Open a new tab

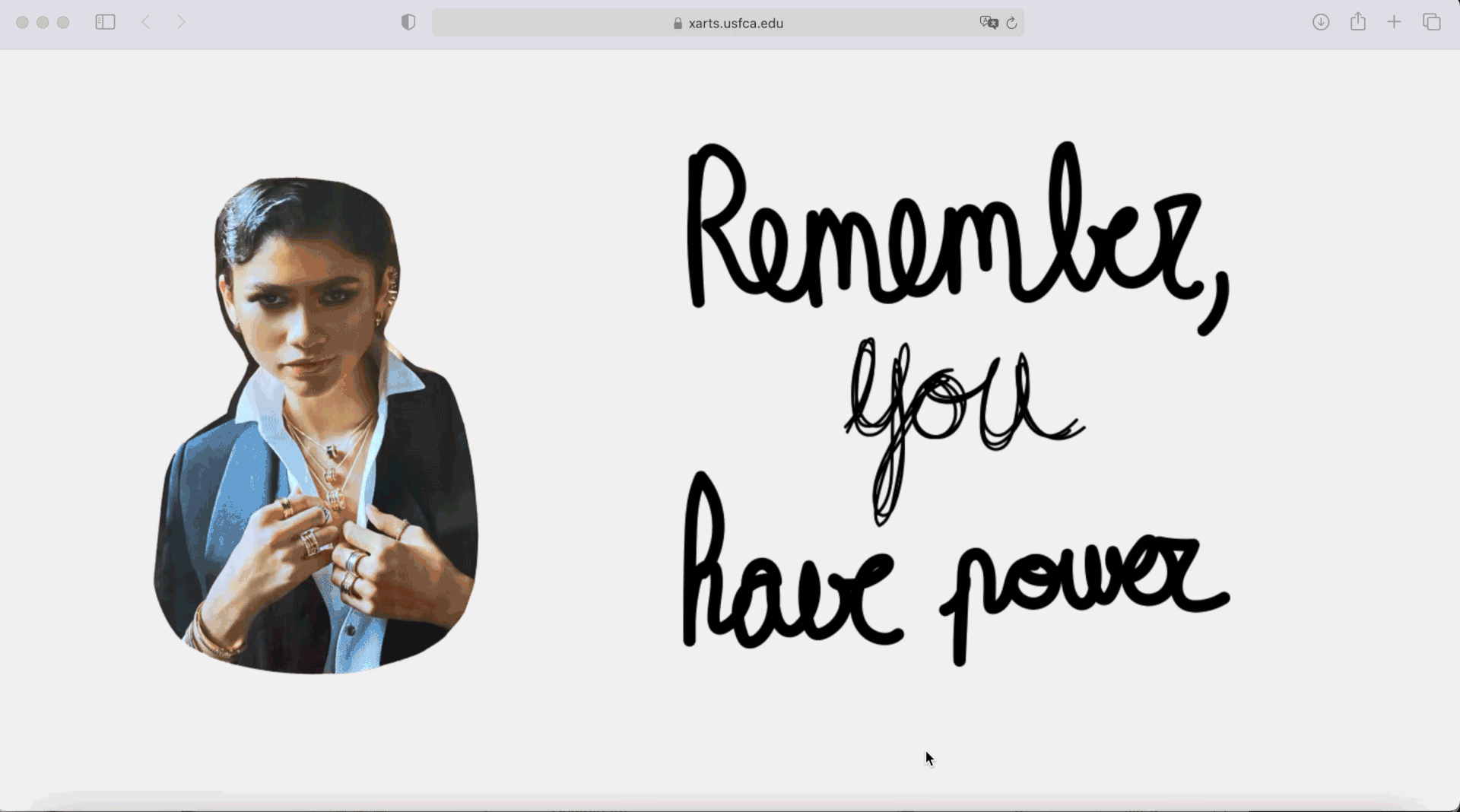pos(1394,23)
